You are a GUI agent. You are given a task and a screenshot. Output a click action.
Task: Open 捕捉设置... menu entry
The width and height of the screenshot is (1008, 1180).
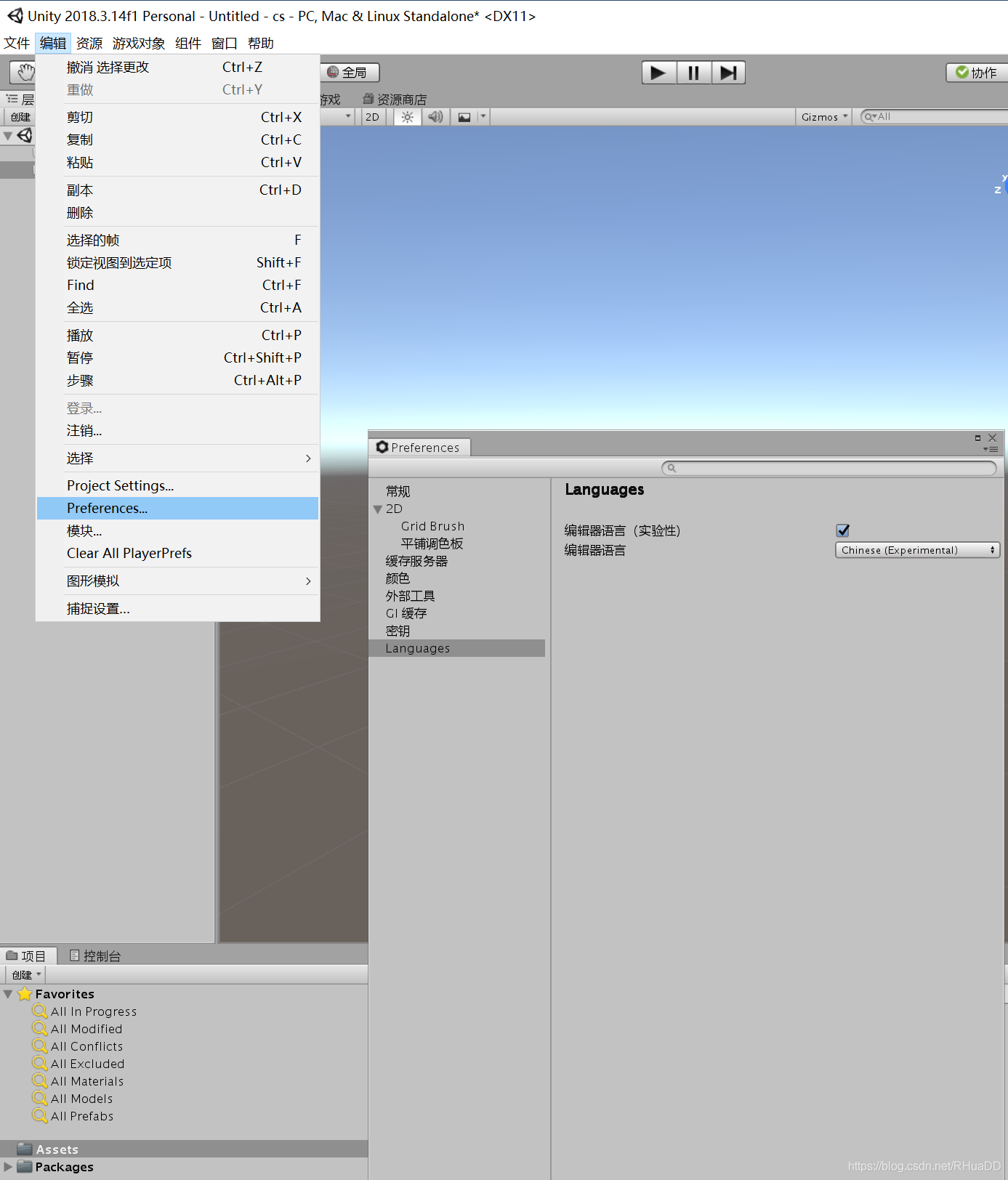point(177,609)
